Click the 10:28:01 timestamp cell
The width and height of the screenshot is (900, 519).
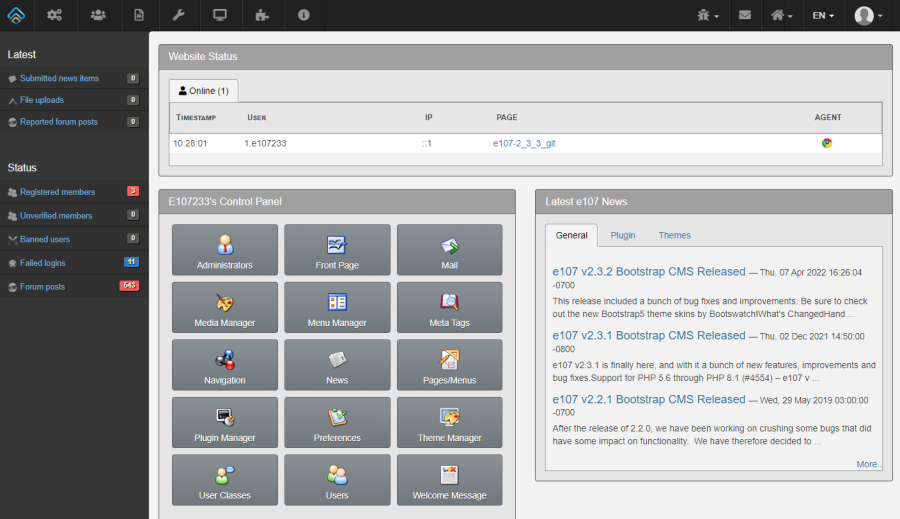coord(190,144)
